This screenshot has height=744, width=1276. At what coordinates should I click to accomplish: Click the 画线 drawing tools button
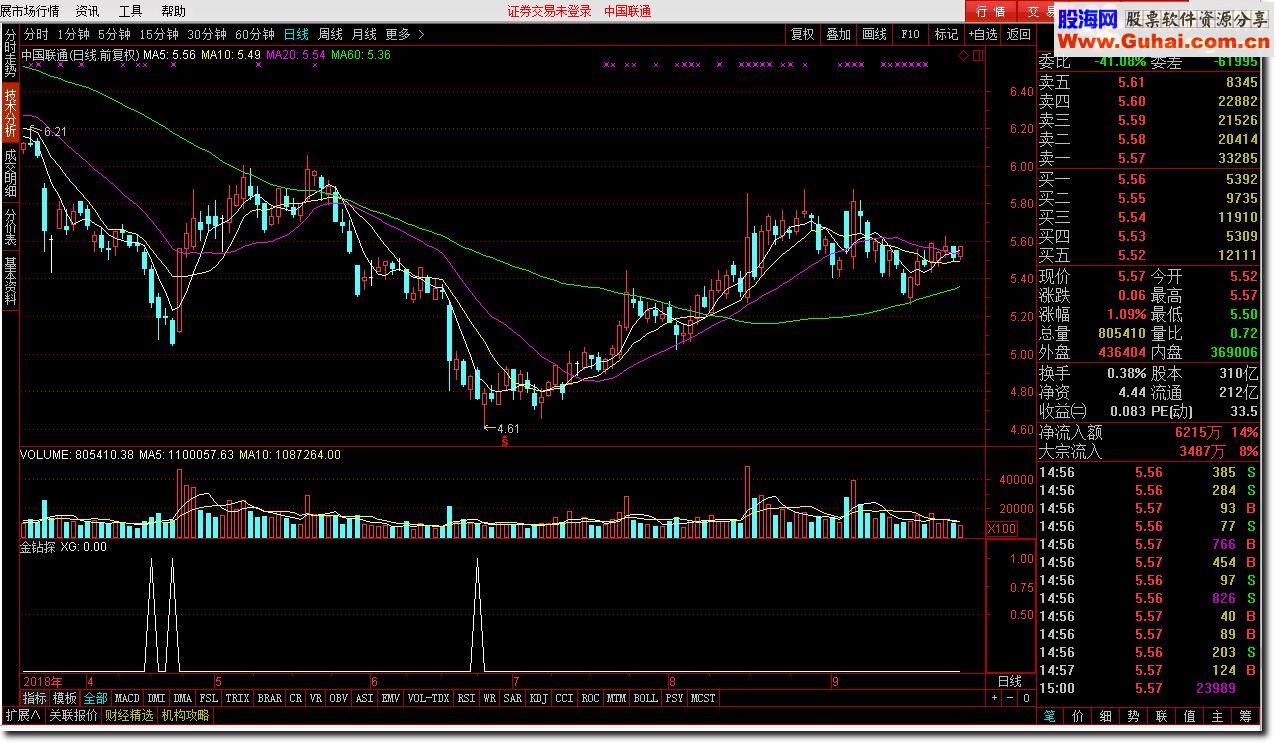pyautogui.click(x=875, y=34)
